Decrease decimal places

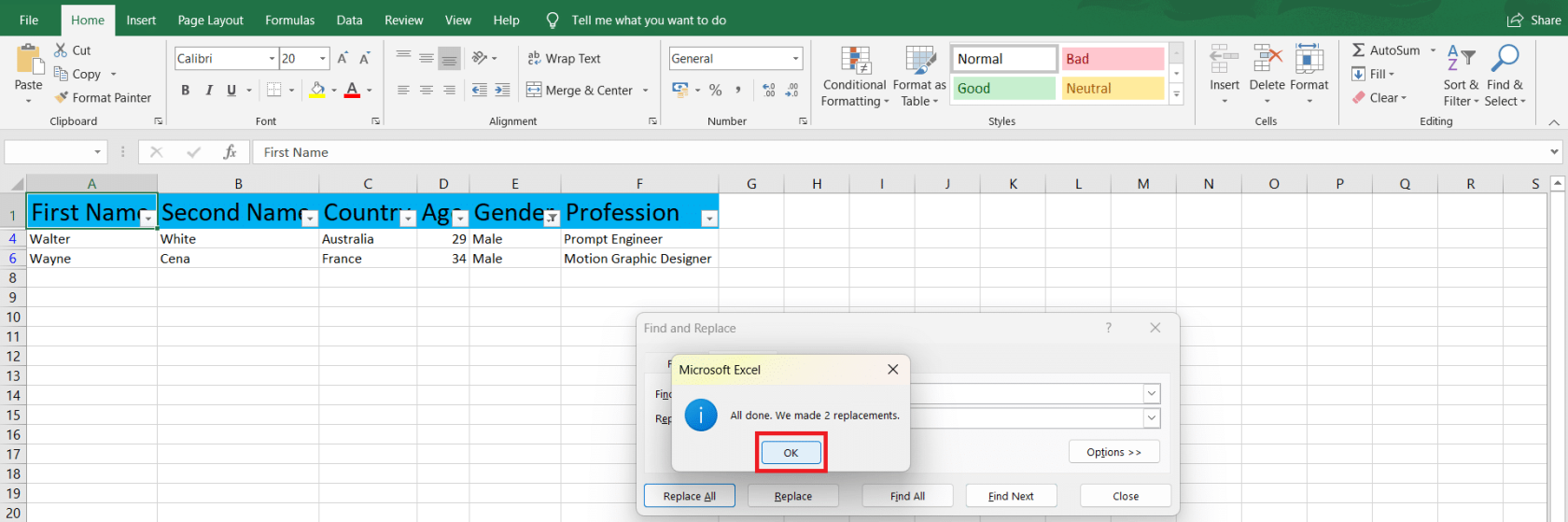(791, 90)
